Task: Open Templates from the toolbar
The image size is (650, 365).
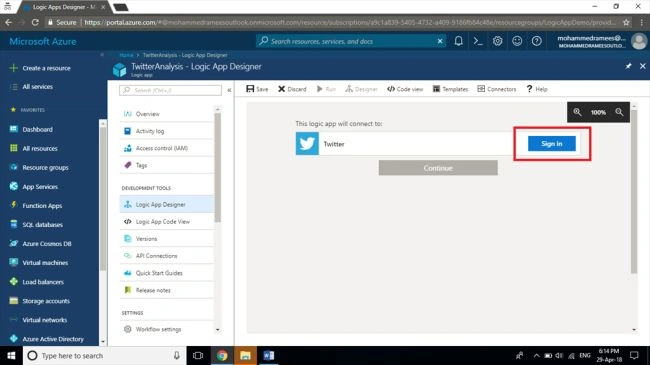Action: [450, 89]
